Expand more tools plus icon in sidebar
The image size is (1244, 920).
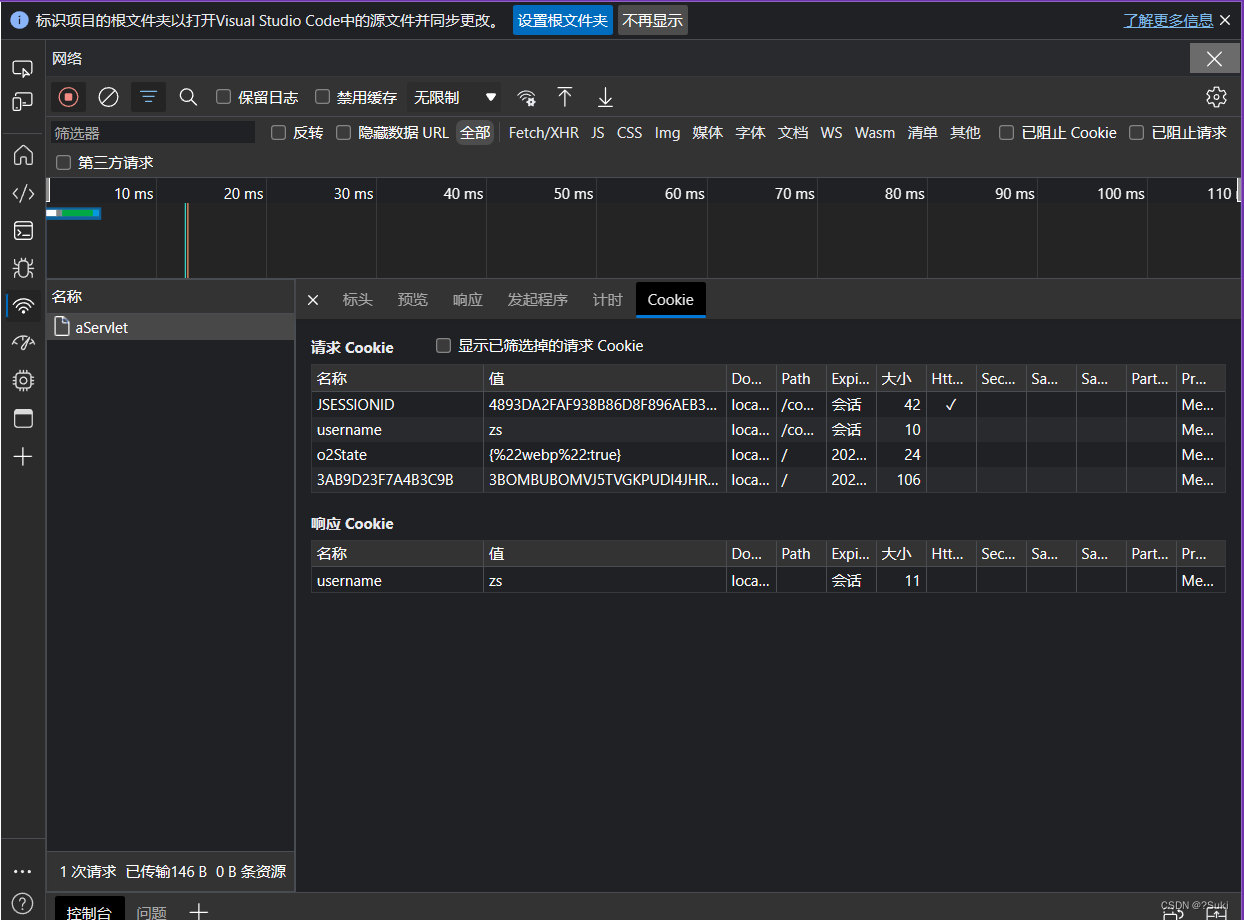click(x=23, y=457)
